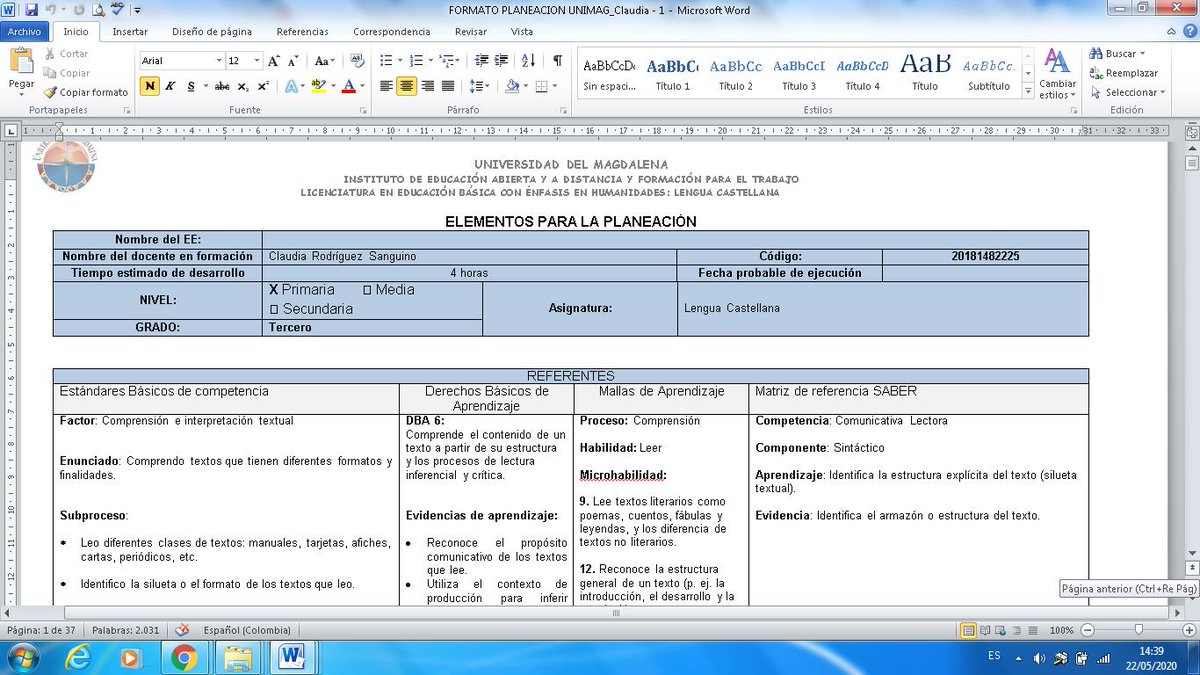
Task: Activate Copiar formato painter
Action: coord(86,92)
